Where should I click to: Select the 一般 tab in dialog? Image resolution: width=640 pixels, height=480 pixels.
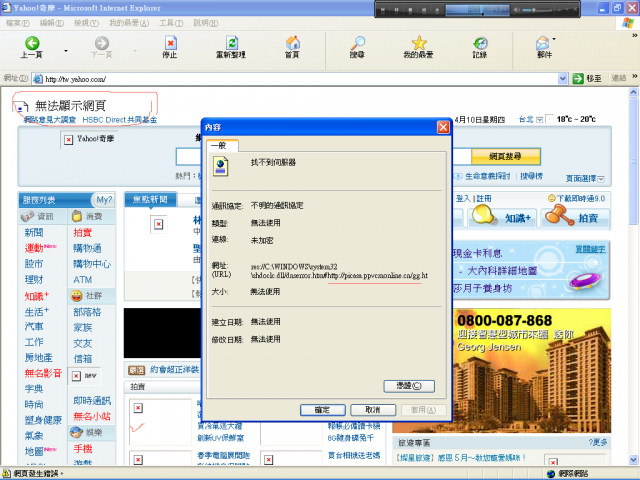[222, 145]
